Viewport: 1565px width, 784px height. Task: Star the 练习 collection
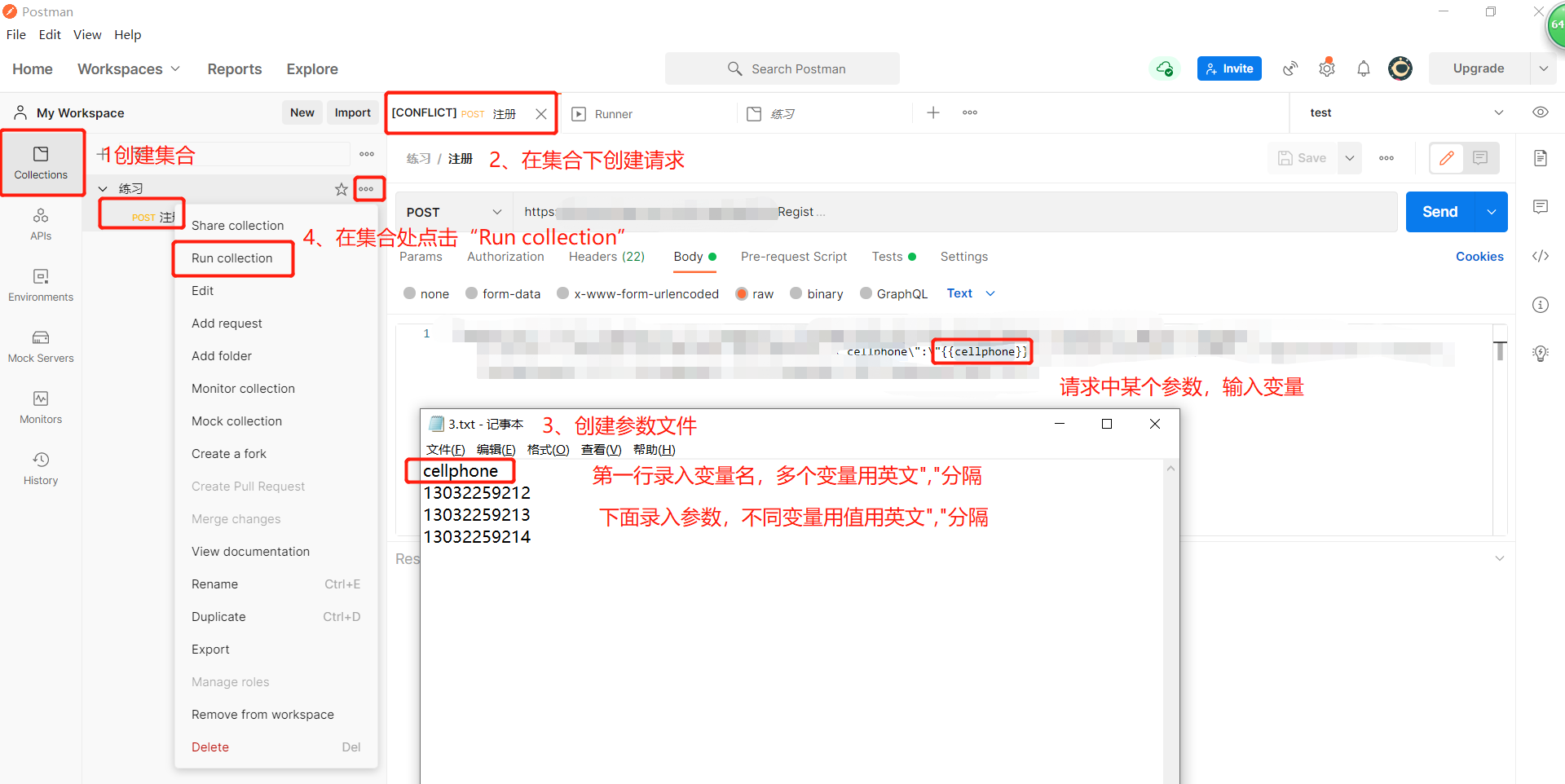coord(342,189)
